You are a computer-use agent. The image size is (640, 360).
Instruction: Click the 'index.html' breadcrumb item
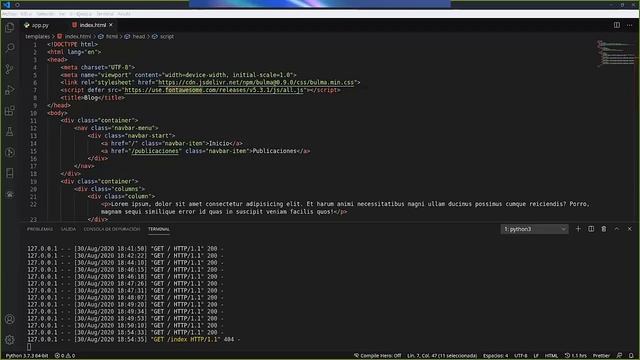[74, 36]
